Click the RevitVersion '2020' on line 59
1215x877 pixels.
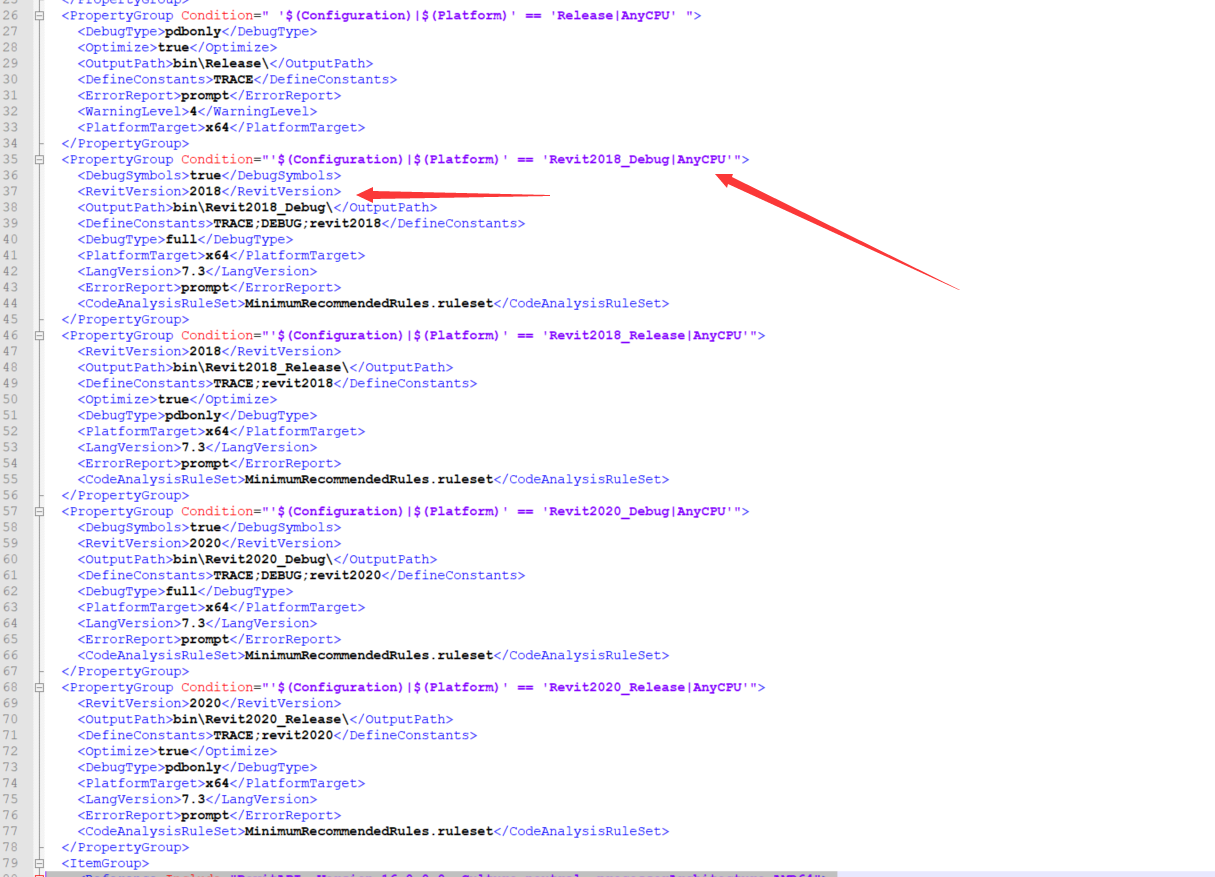[x=205, y=544]
